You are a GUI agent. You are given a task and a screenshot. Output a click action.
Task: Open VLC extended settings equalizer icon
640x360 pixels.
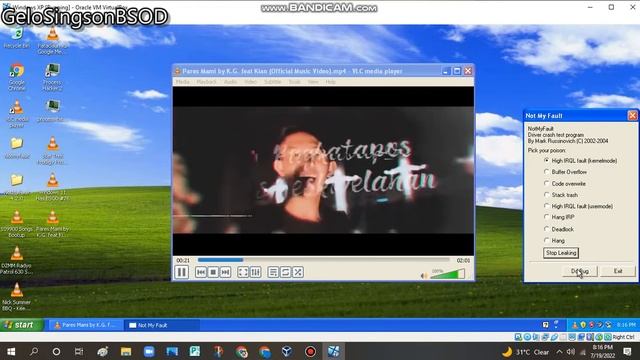[x=255, y=272]
